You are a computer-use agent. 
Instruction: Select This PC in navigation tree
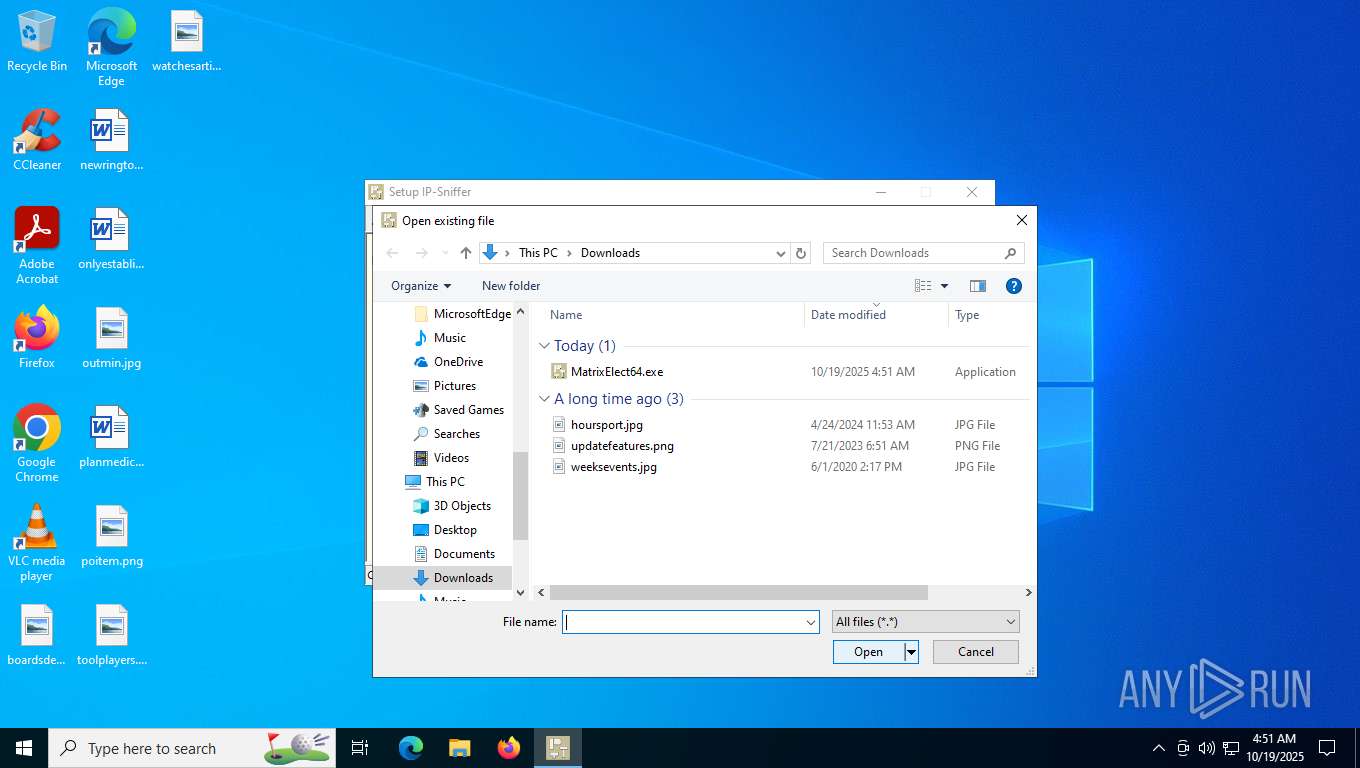[435, 482]
